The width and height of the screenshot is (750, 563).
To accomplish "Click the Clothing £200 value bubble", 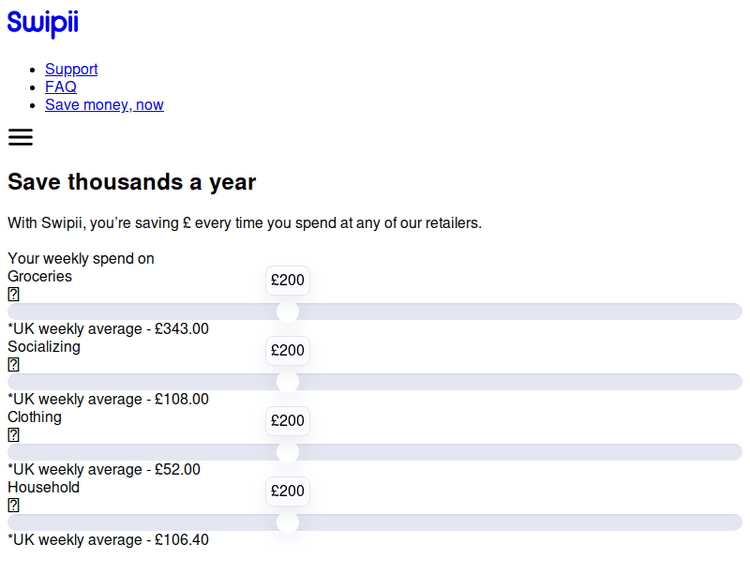I will [x=287, y=420].
